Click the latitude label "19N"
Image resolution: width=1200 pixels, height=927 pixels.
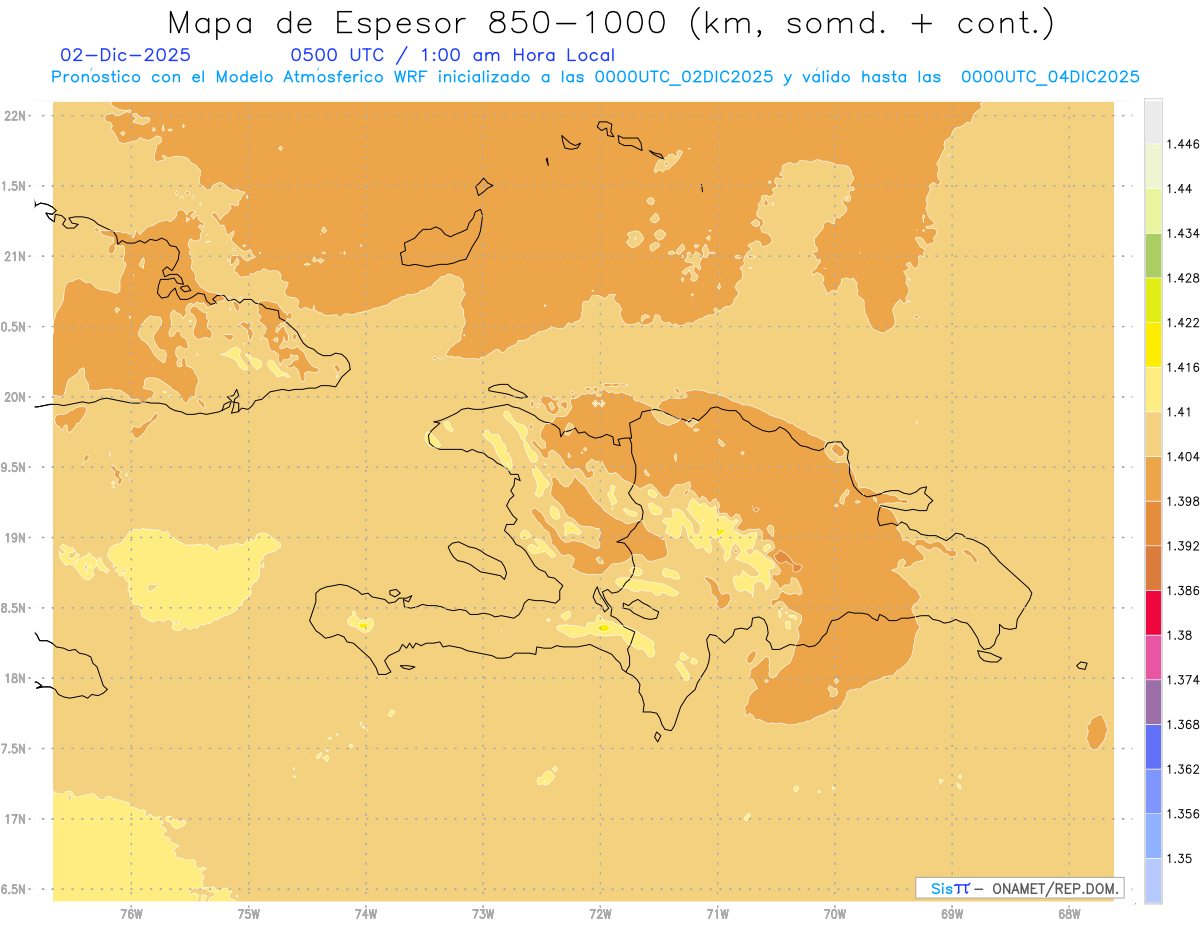click(15, 537)
